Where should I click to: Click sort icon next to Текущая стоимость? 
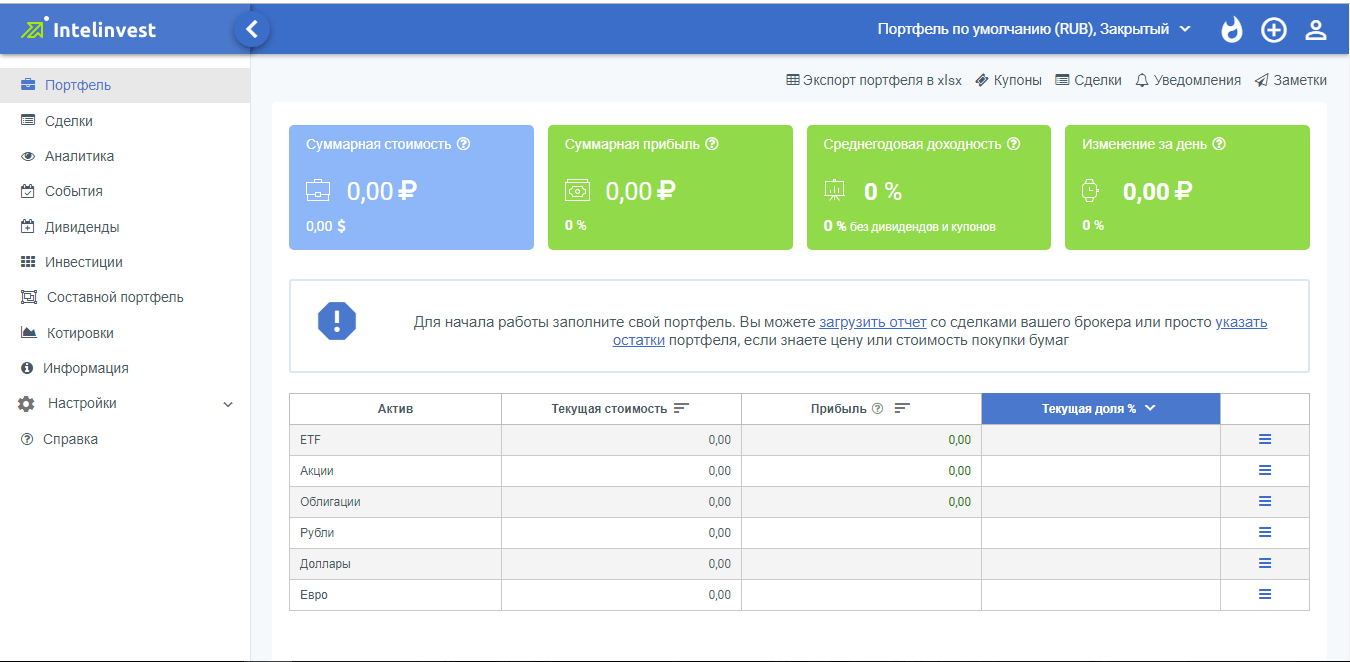click(682, 408)
